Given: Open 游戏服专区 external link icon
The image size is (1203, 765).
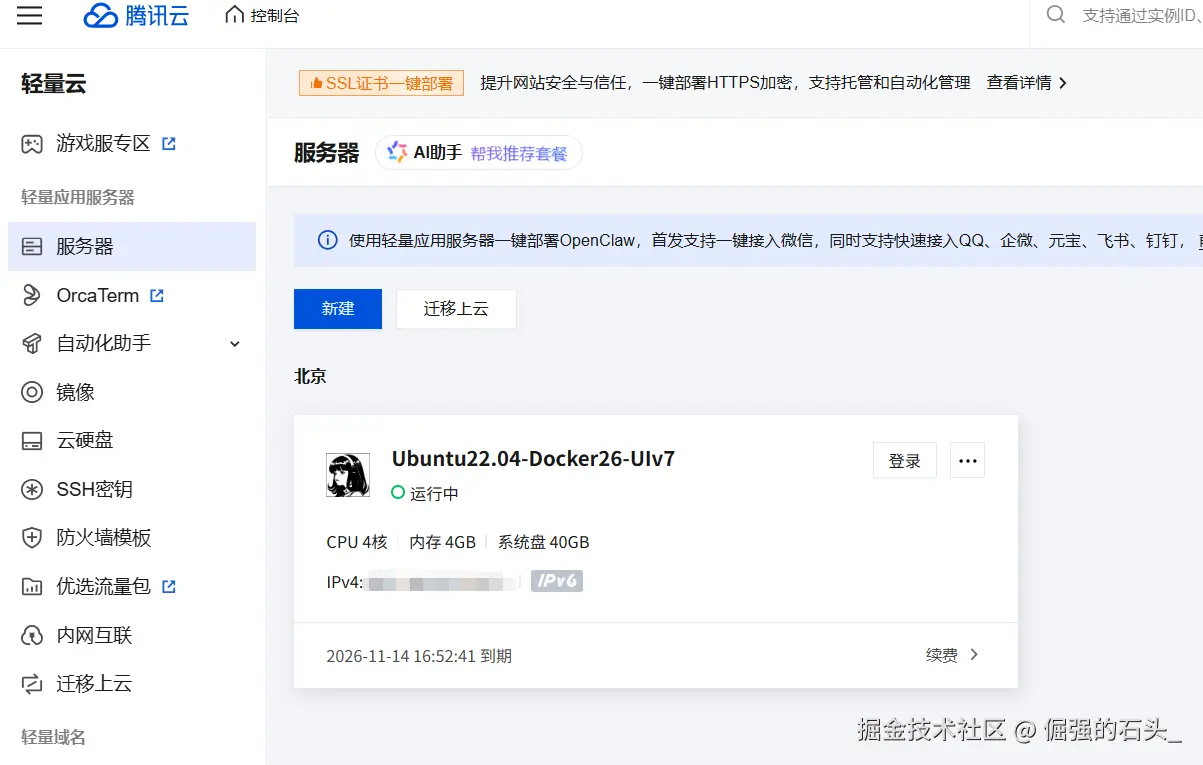Looking at the screenshot, I should [169, 144].
